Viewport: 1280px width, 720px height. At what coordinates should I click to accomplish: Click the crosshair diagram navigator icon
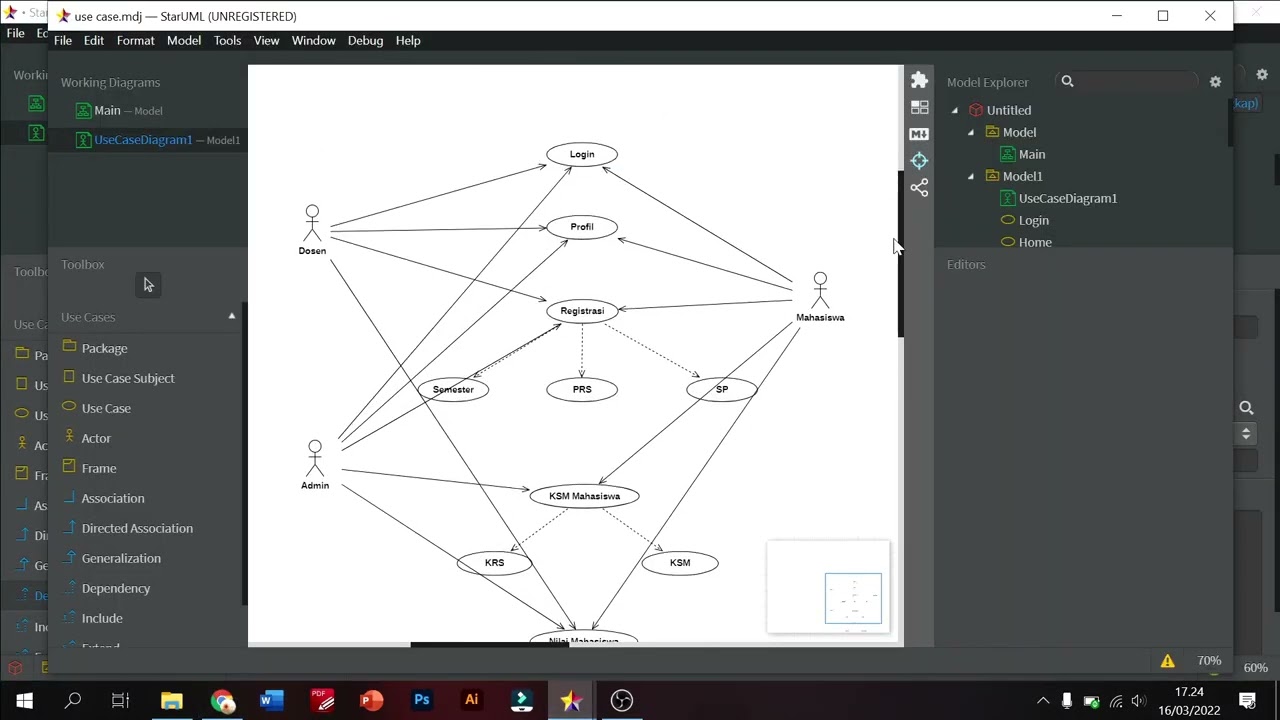(x=919, y=160)
